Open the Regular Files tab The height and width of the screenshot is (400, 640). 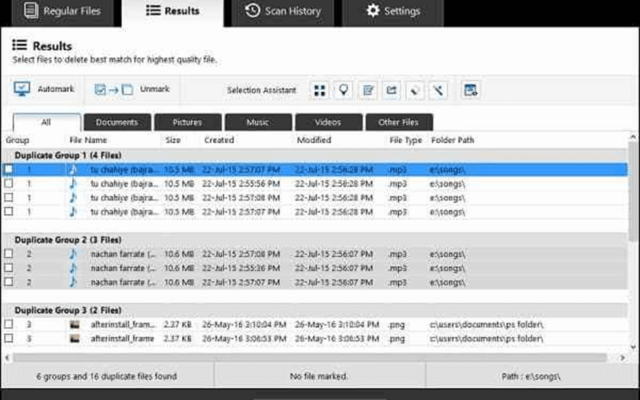[x=62, y=12]
